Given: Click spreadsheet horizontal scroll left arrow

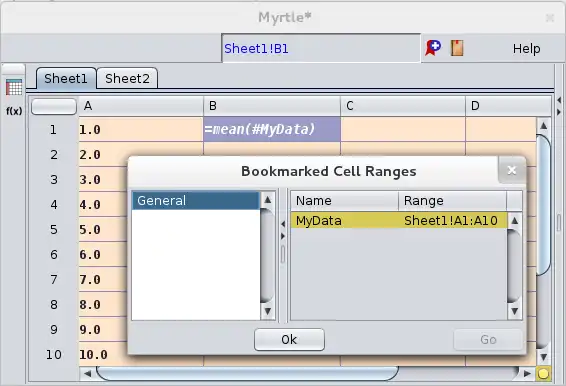Looking at the screenshot, I should pos(87,373).
